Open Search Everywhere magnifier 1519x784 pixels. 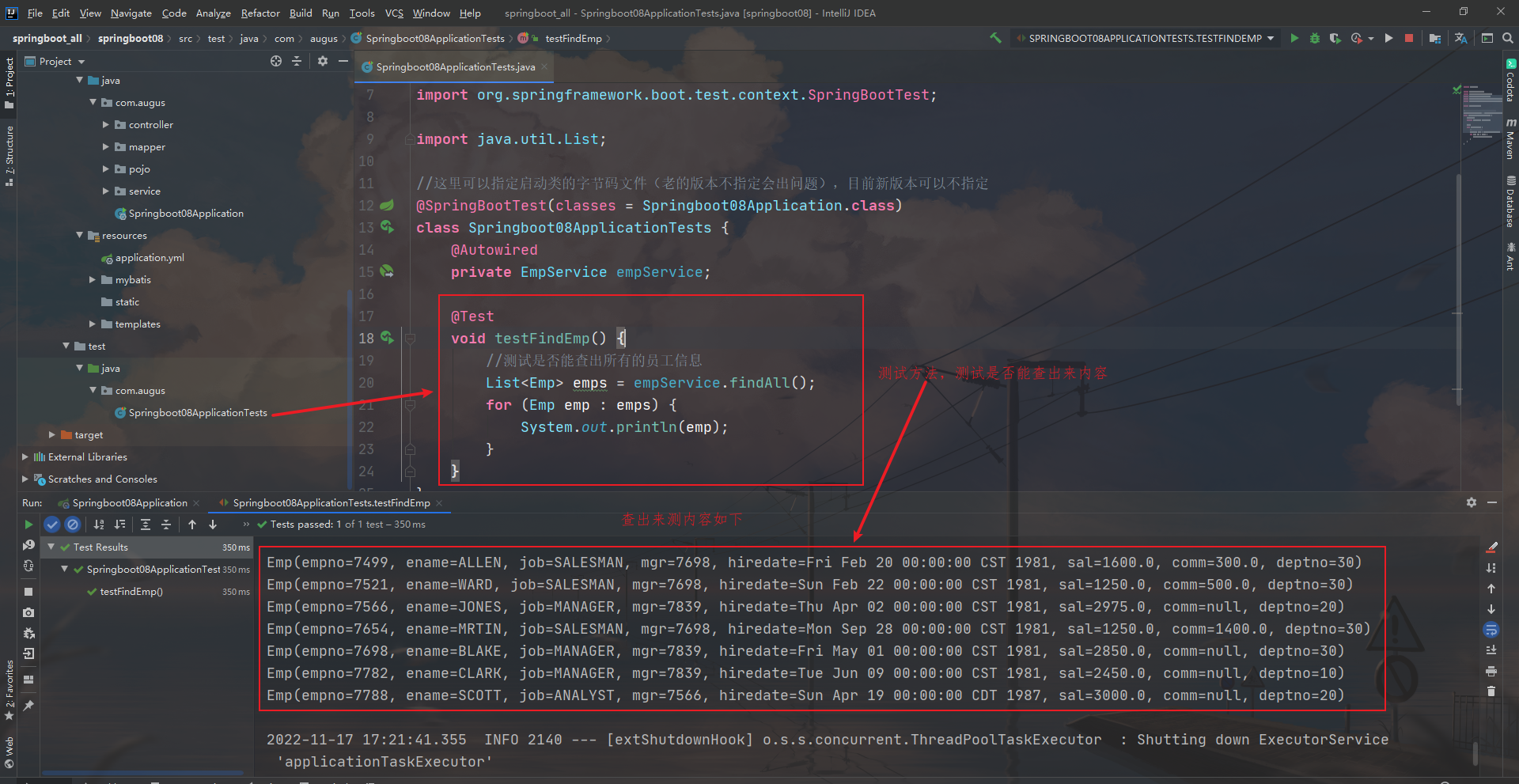1508,38
